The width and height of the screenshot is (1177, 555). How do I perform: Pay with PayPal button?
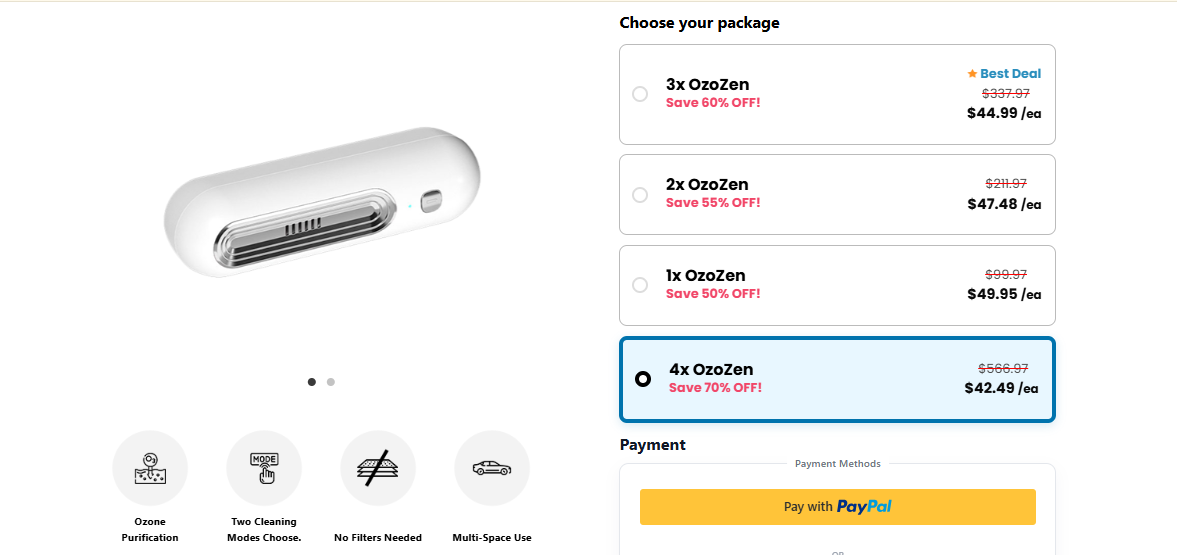pyautogui.click(x=837, y=507)
